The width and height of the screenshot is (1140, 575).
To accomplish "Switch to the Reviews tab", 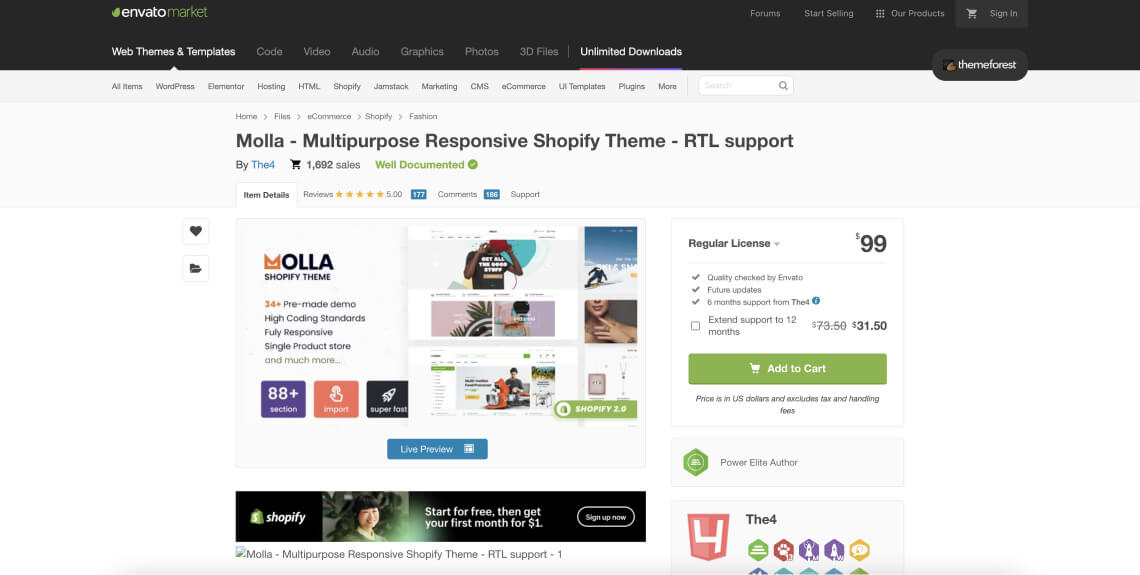I will (352, 194).
